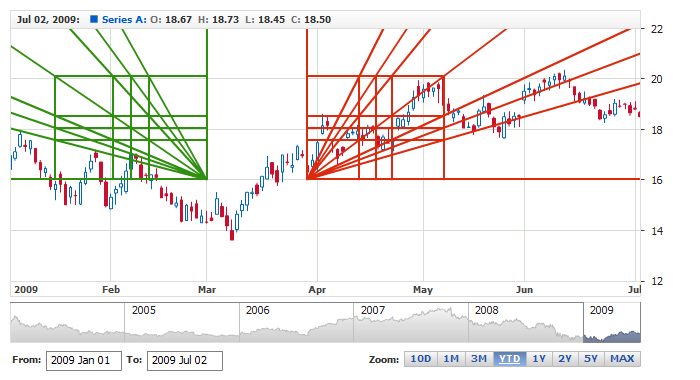Jump to 2008 in the overview scroller
Viewport: 700px width, 380px height.
tap(525, 322)
